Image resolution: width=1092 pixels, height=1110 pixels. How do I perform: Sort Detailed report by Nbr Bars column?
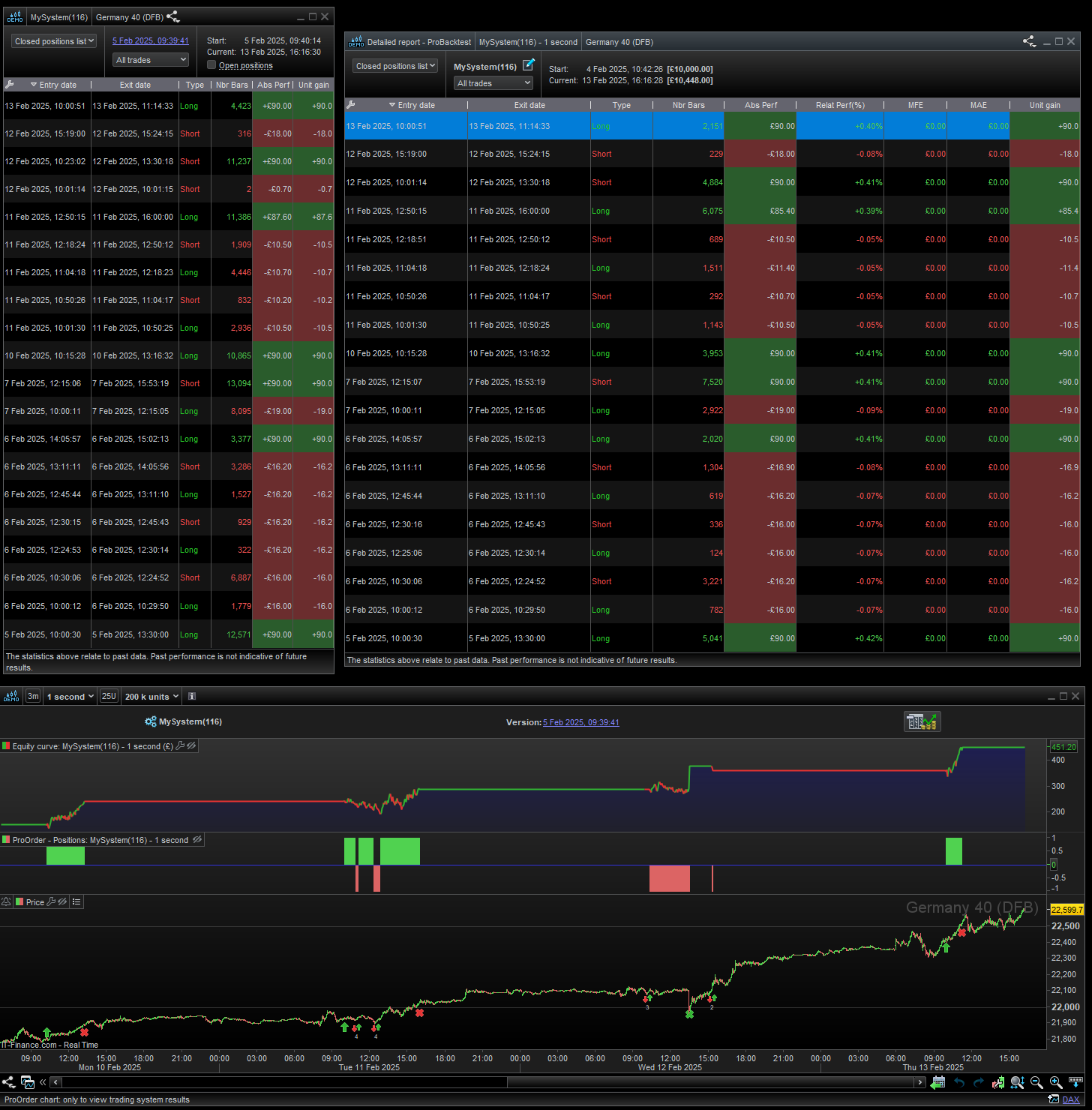pos(688,105)
